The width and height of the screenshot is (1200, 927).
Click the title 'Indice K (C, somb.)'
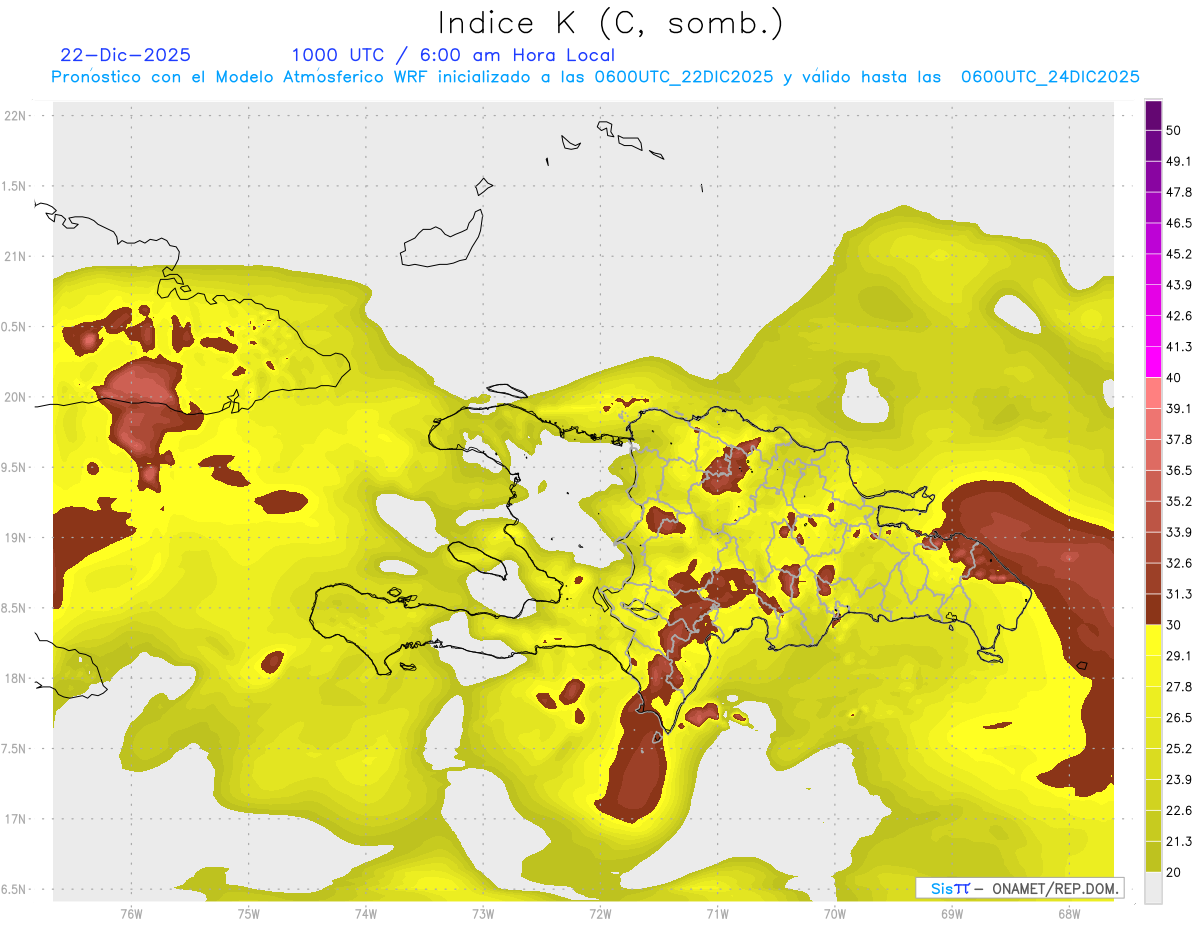(x=611, y=23)
